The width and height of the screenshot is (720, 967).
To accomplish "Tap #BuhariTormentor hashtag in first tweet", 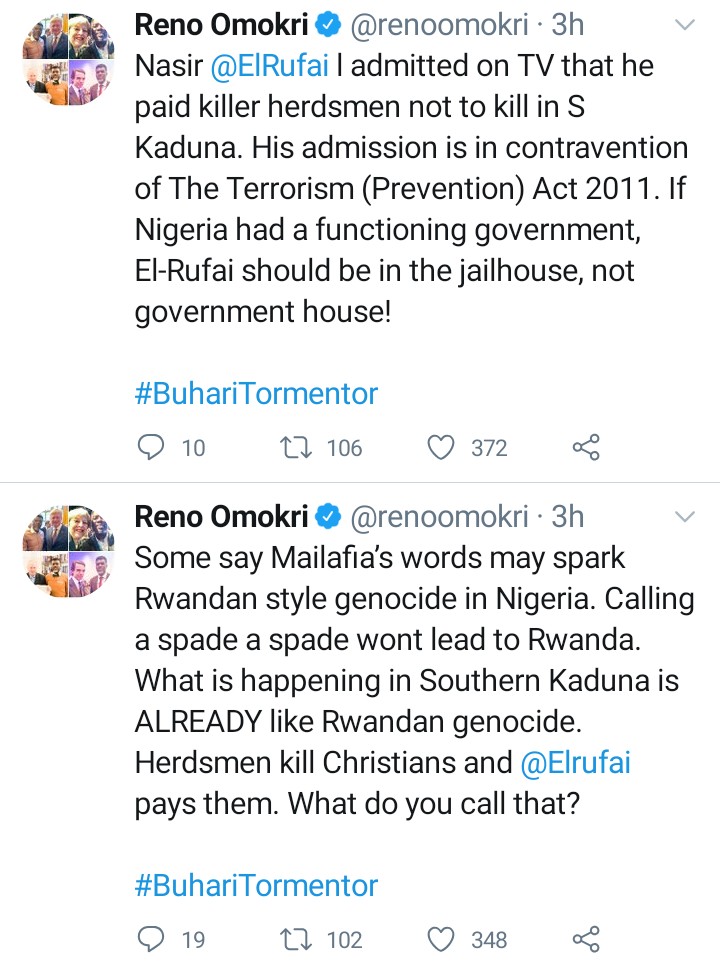I will click(x=256, y=393).
